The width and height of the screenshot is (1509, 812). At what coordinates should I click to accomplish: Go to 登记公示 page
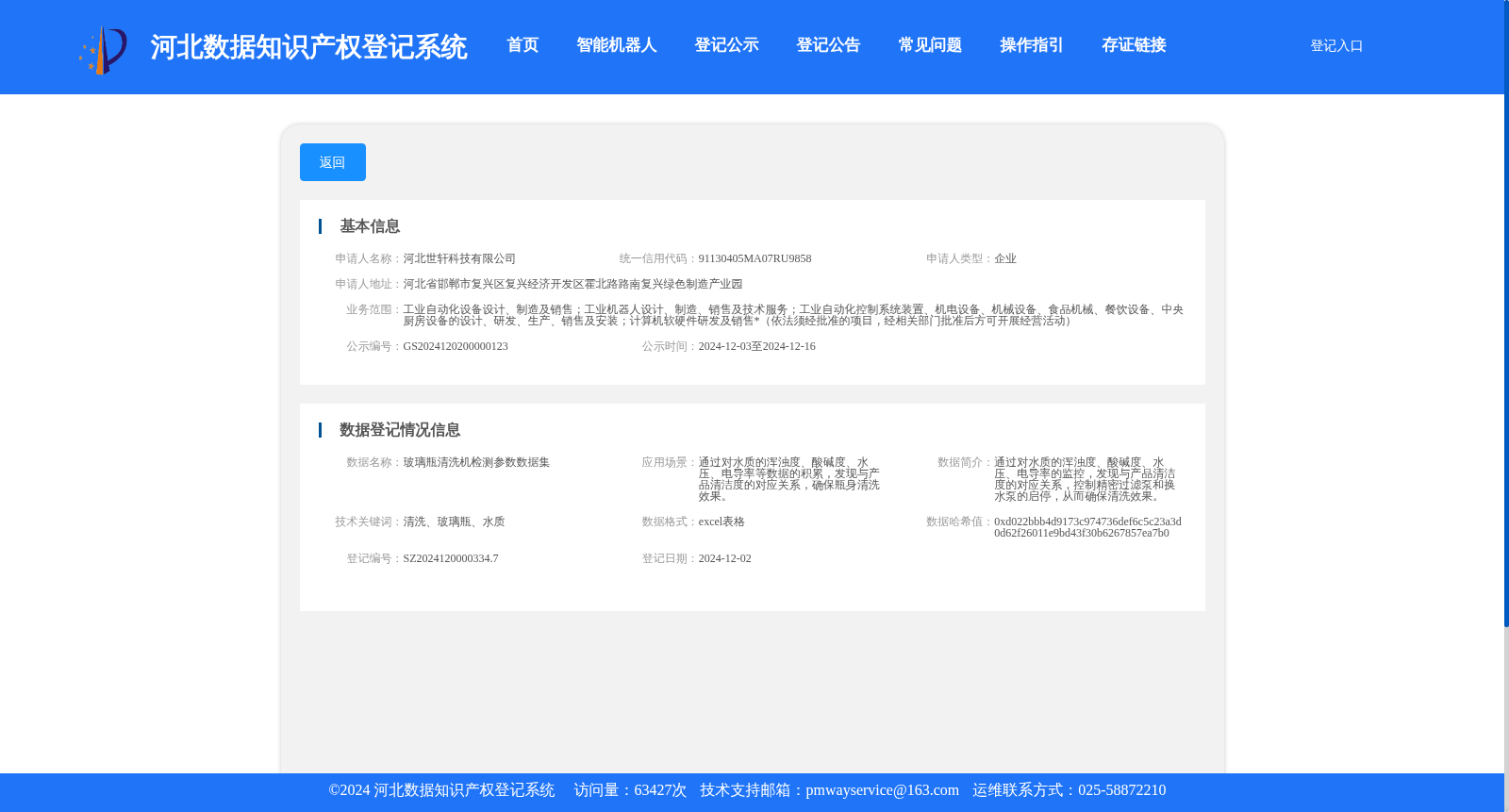point(726,45)
